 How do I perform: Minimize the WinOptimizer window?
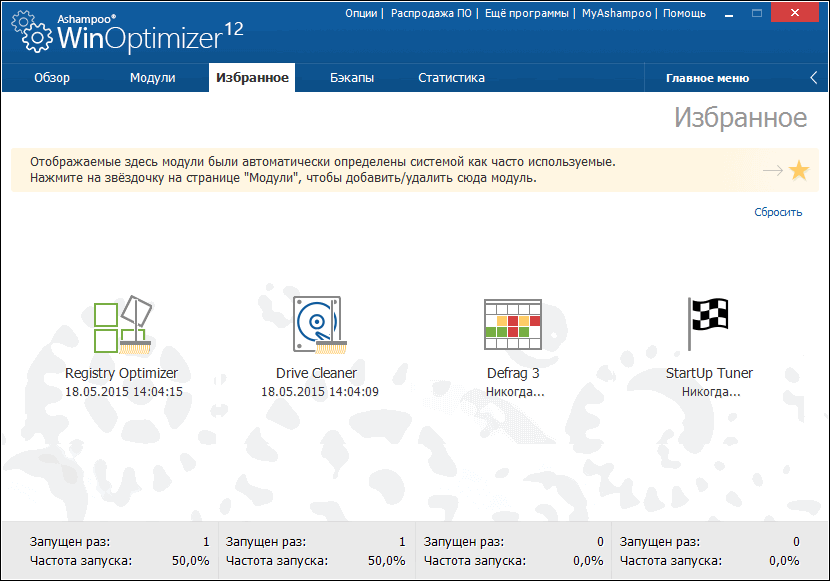pos(729,13)
